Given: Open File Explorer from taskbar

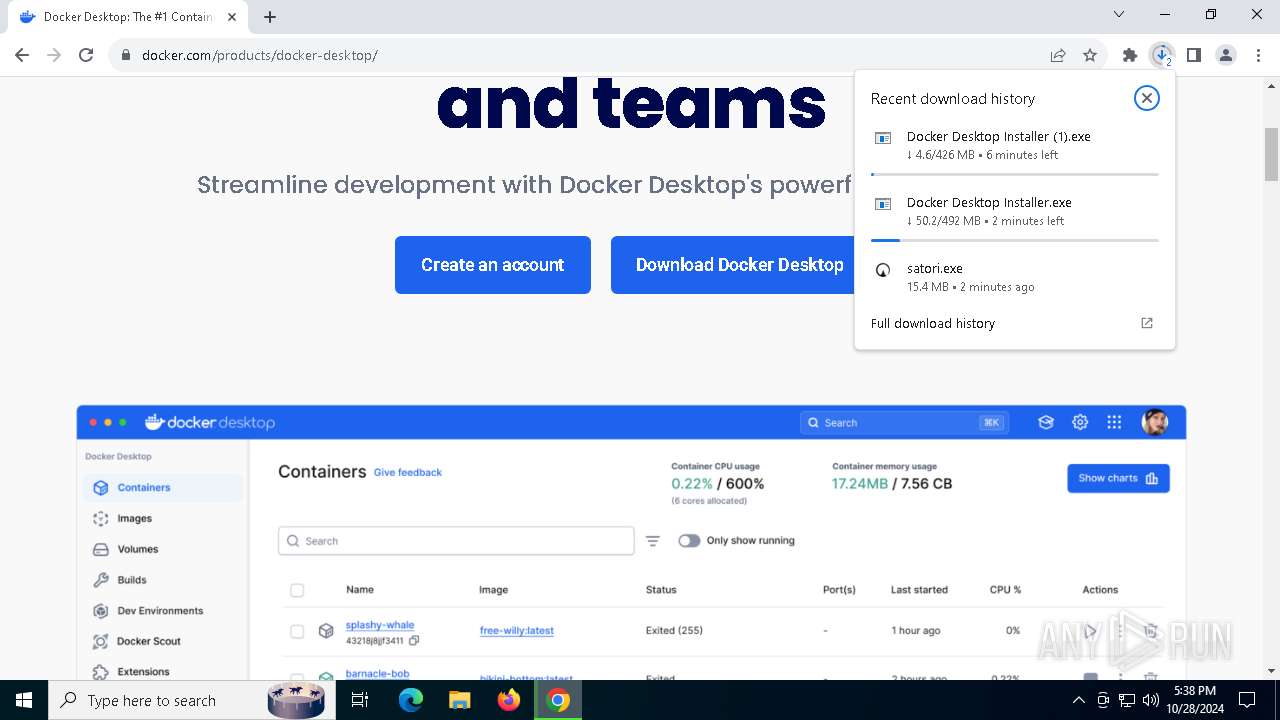Looking at the screenshot, I should (460, 700).
